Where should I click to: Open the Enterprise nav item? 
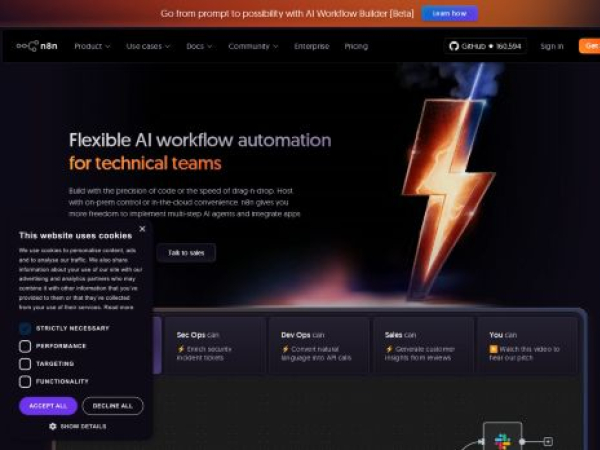[311, 46]
